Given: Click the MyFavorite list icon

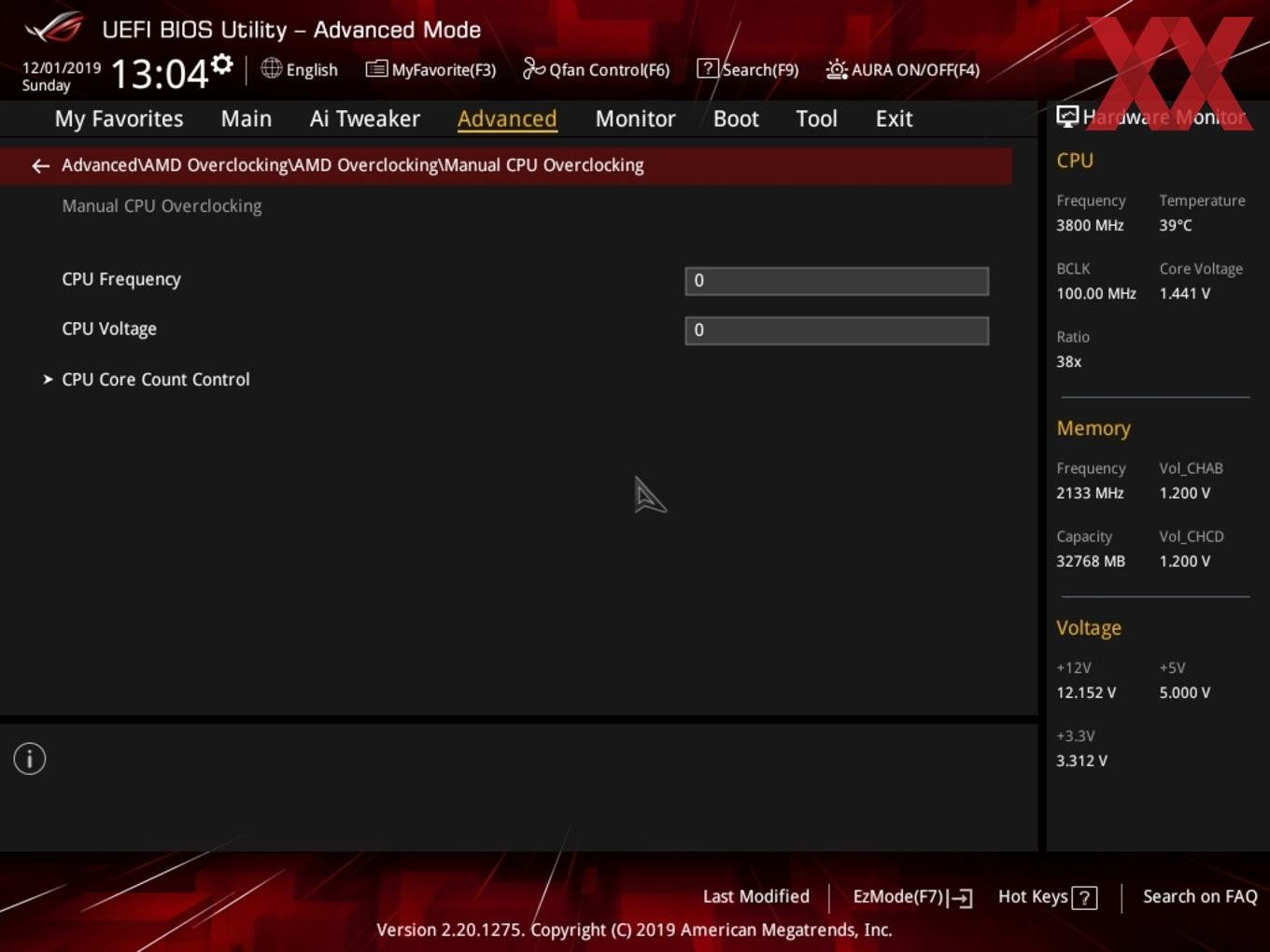Looking at the screenshot, I should click(376, 69).
